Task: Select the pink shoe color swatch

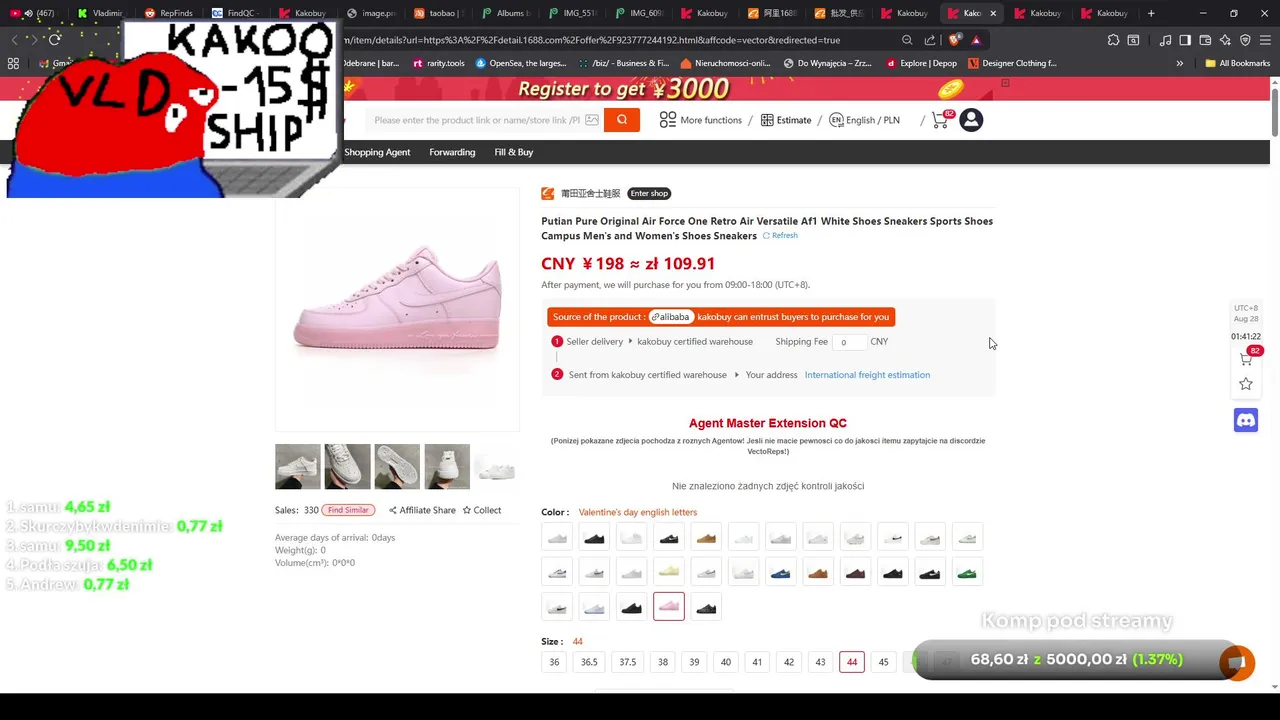Action: pos(669,607)
